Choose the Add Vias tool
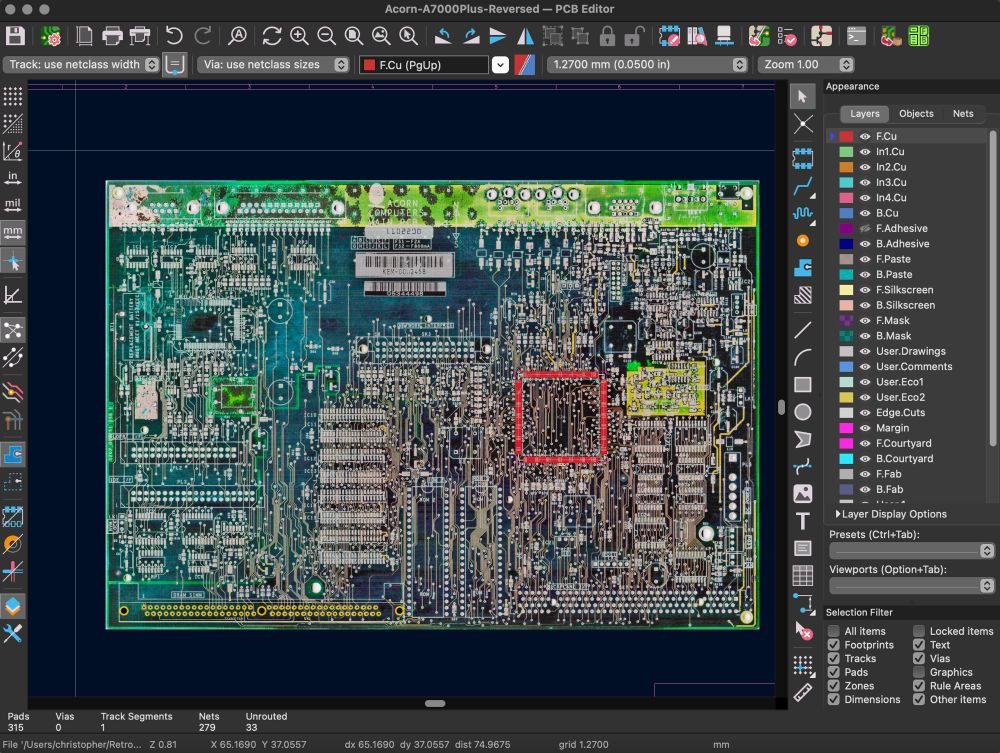This screenshot has height=753, width=1000. coord(802,240)
